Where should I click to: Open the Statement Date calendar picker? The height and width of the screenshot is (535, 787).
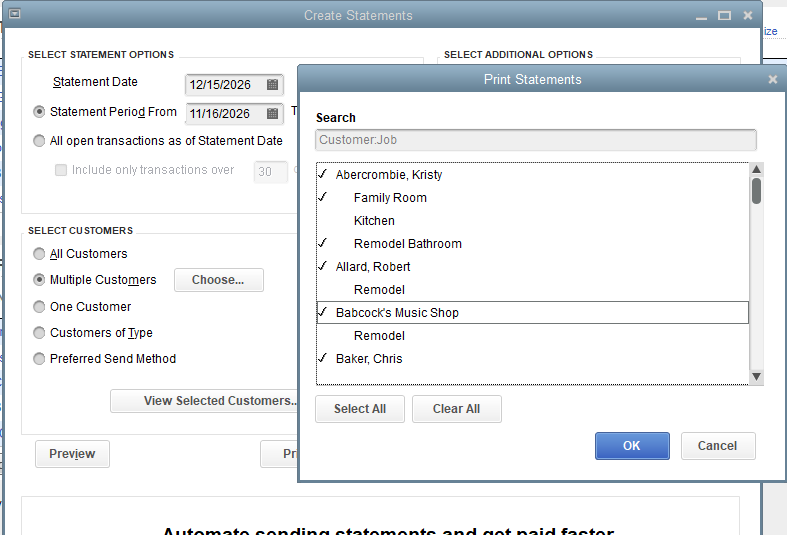pos(272,85)
